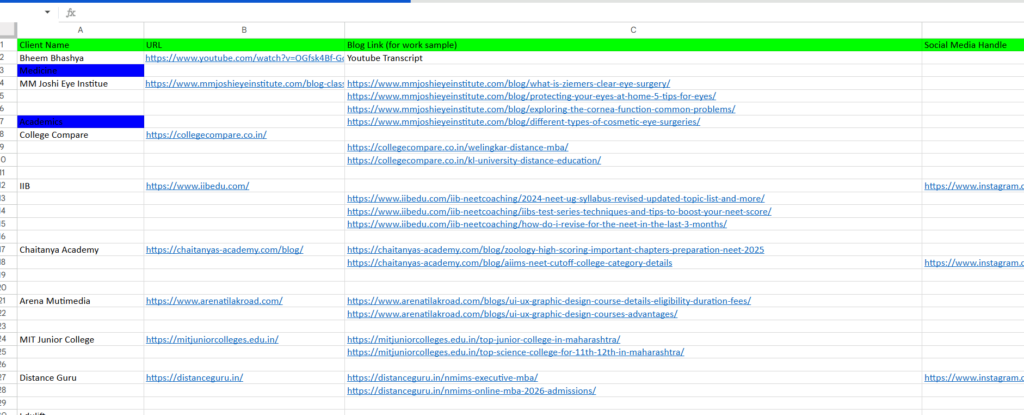The width and height of the screenshot is (1024, 415).
Task: Open the 2024-neet-ug-syllabus-revised link
Action: pyautogui.click(x=556, y=199)
